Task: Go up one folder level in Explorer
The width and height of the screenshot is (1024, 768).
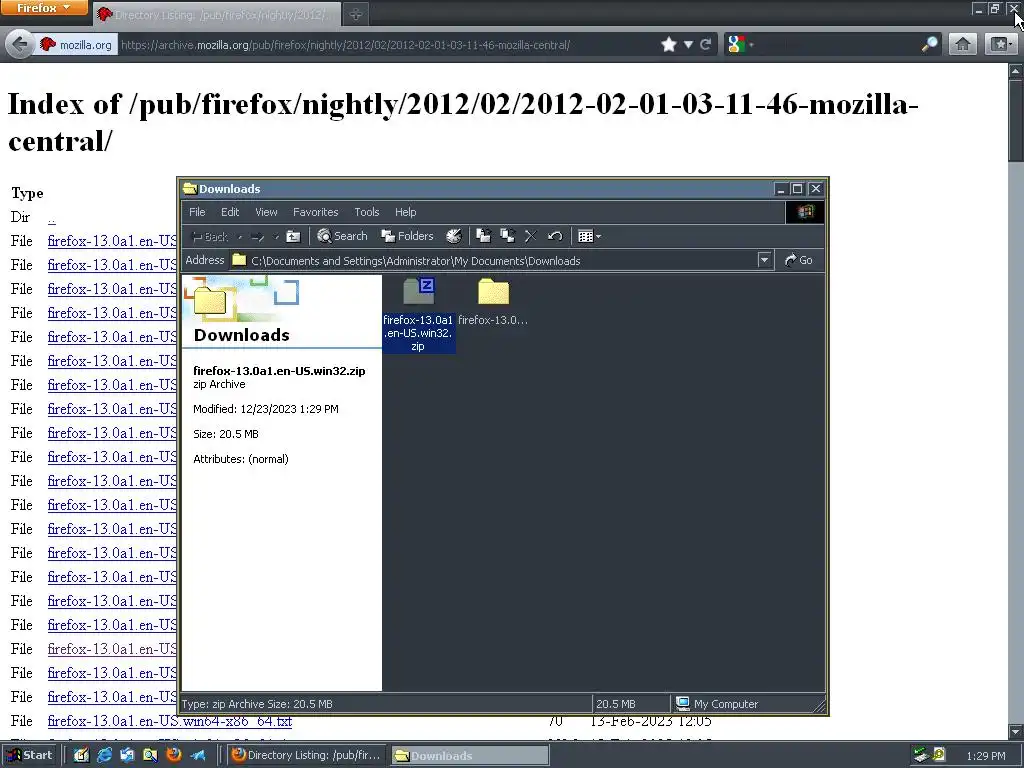Action: 293,236
